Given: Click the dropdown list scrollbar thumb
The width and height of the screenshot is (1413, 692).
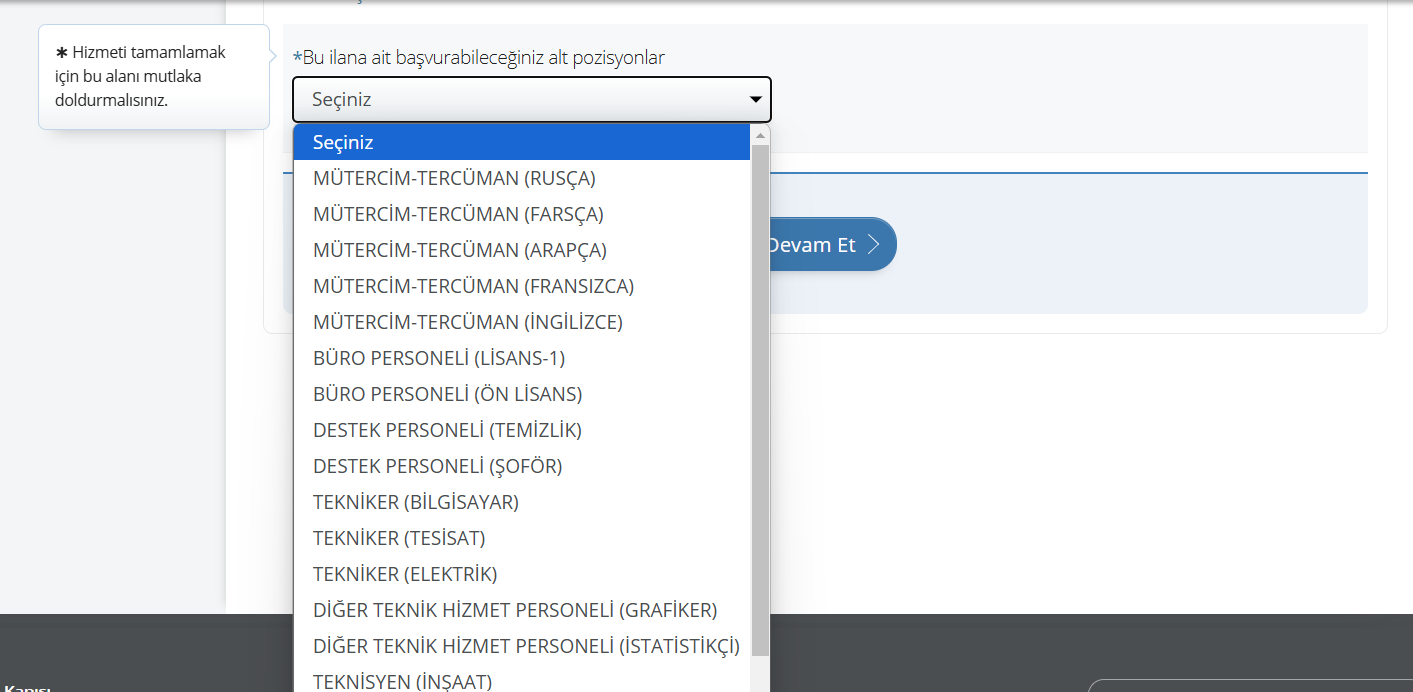Looking at the screenshot, I should [760, 400].
